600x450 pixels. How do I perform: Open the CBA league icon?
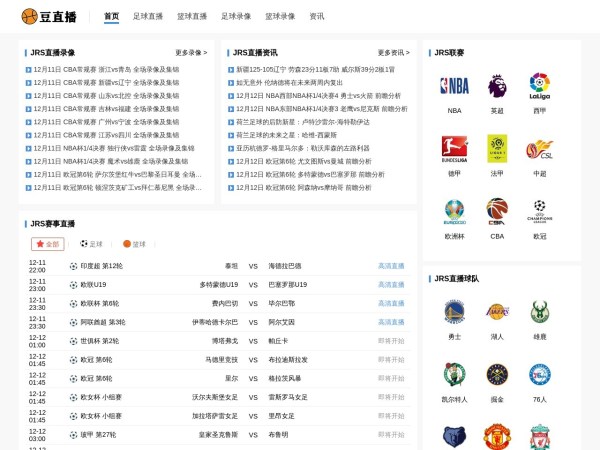pos(497,211)
